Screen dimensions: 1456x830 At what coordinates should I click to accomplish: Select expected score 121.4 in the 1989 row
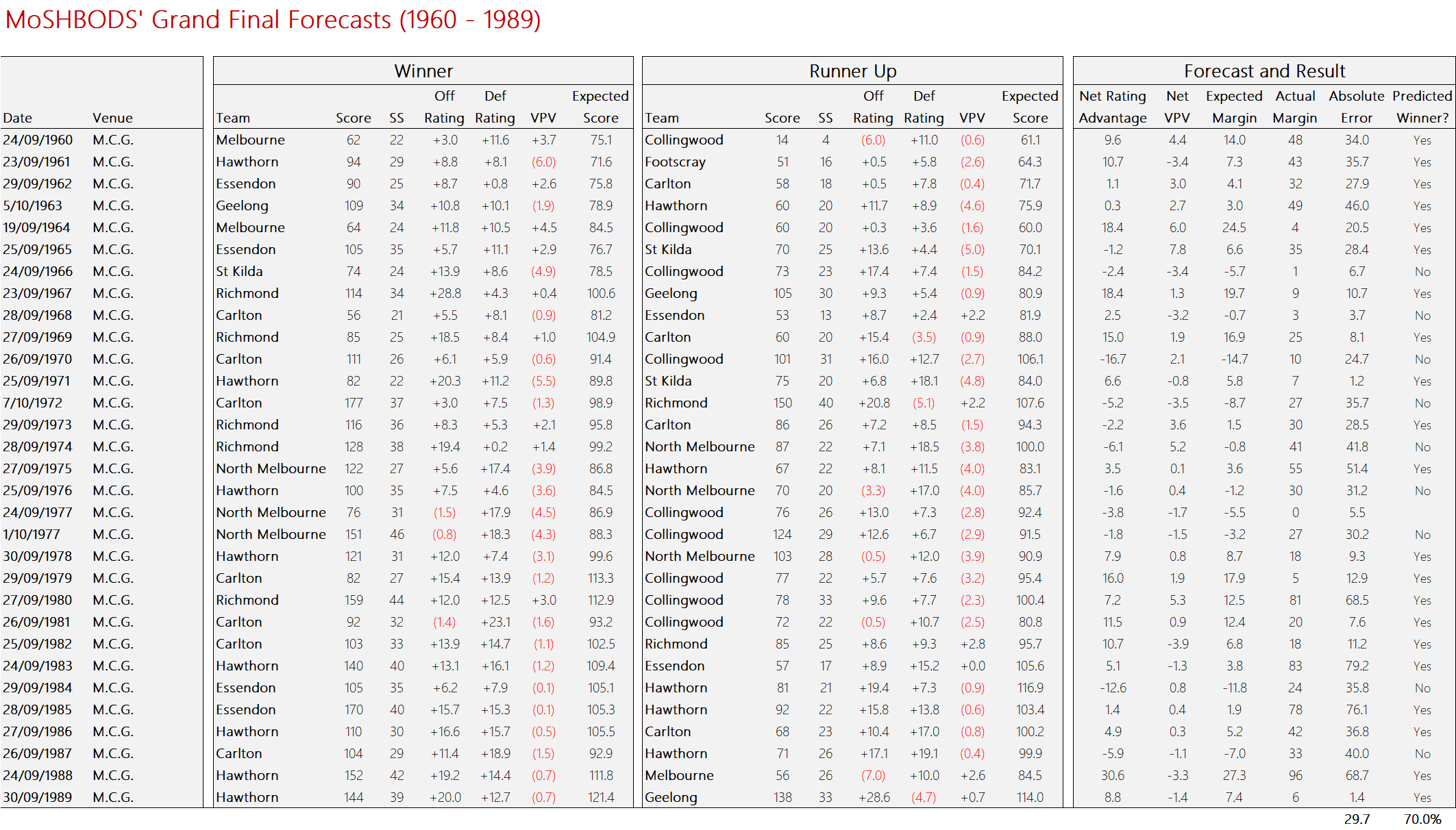601,797
